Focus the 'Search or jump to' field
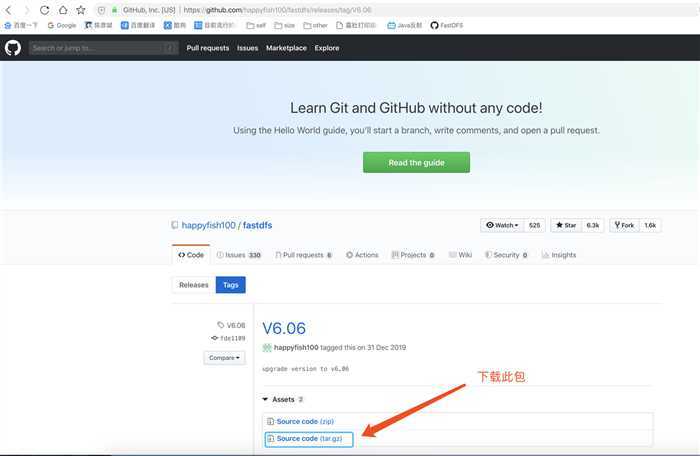 [104, 48]
